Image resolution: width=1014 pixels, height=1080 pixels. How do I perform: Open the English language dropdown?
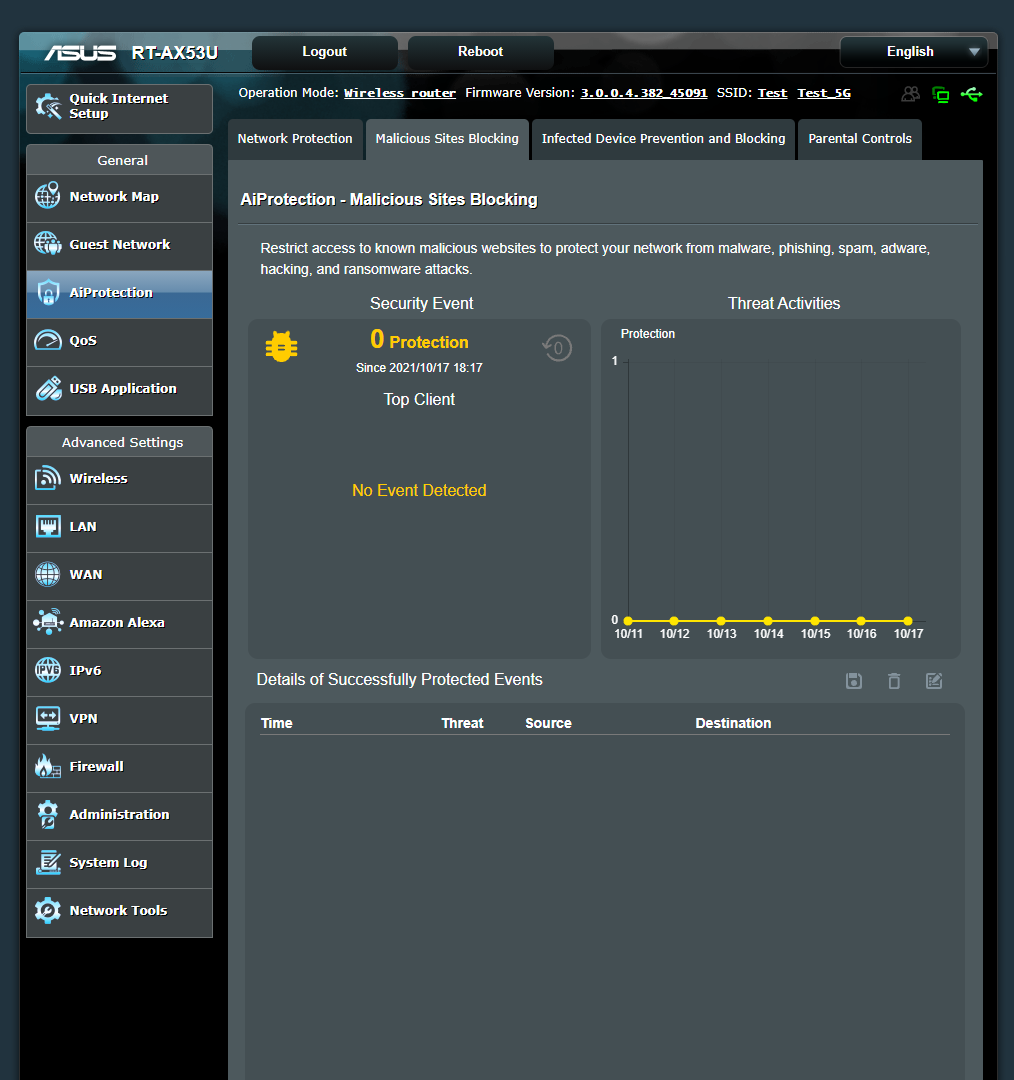click(913, 52)
